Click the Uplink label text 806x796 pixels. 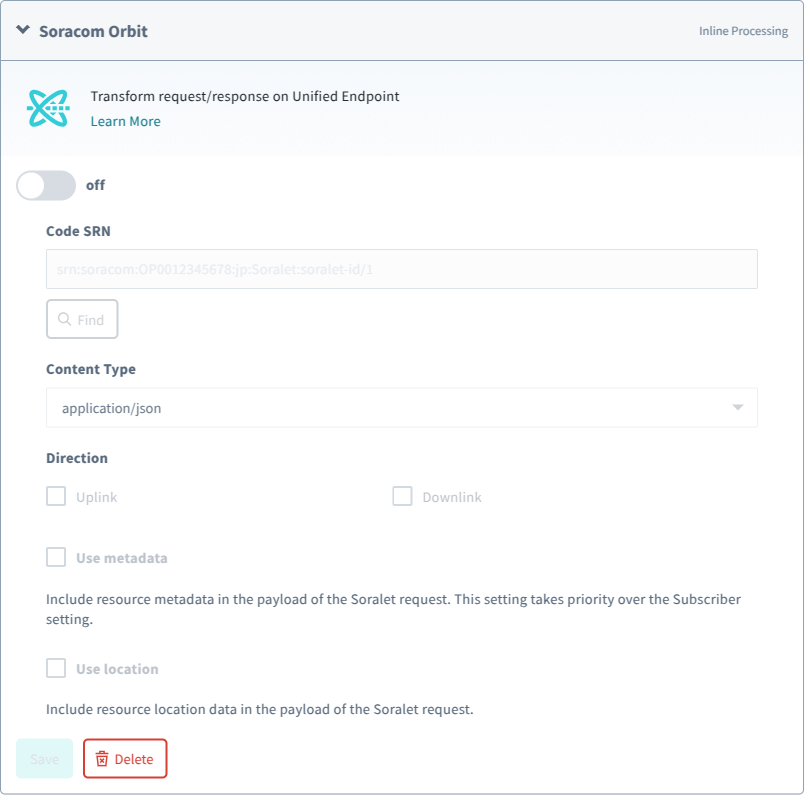(x=97, y=497)
